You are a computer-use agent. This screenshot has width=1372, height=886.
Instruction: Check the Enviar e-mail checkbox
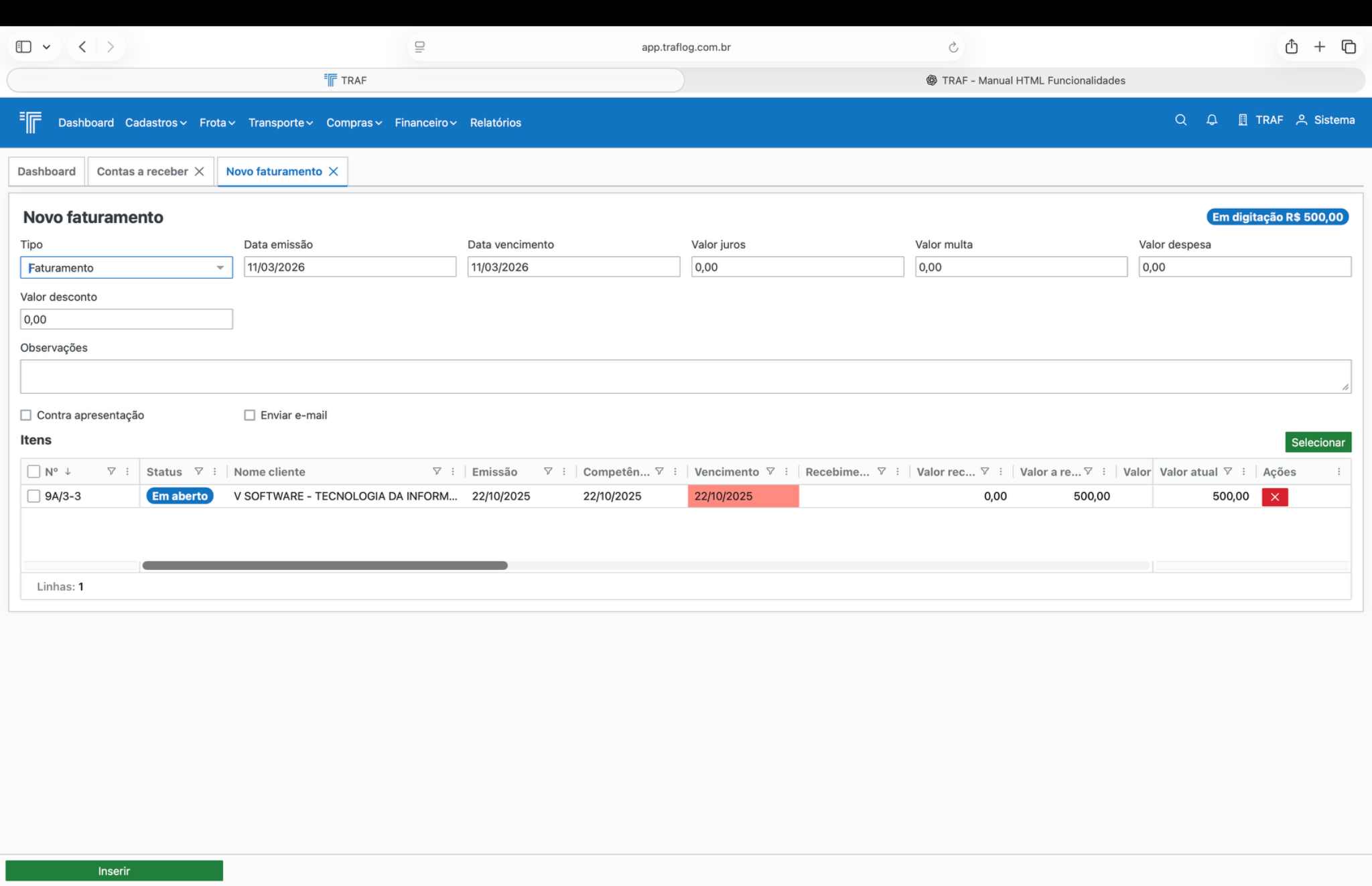pyautogui.click(x=250, y=415)
